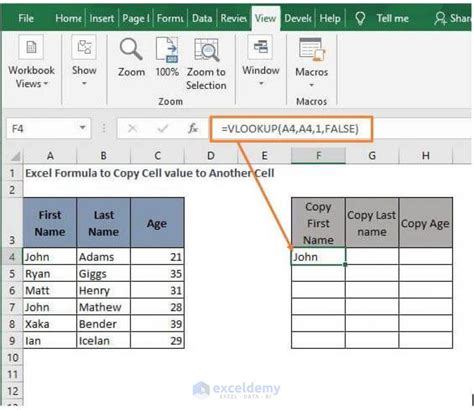The height and width of the screenshot is (410, 474).
Task: Click the Tell me lightbulb icon
Action: pyautogui.click(x=360, y=18)
